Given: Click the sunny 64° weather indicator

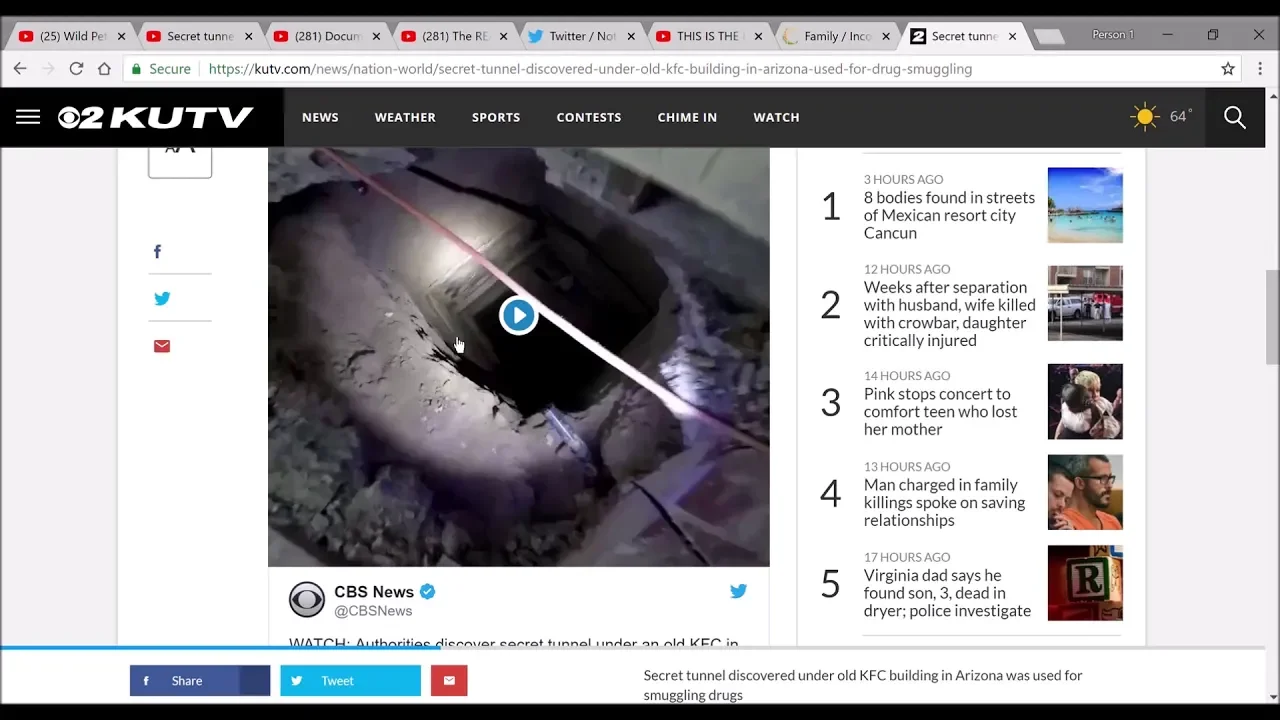Looking at the screenshot, I should coord(1161,117).
